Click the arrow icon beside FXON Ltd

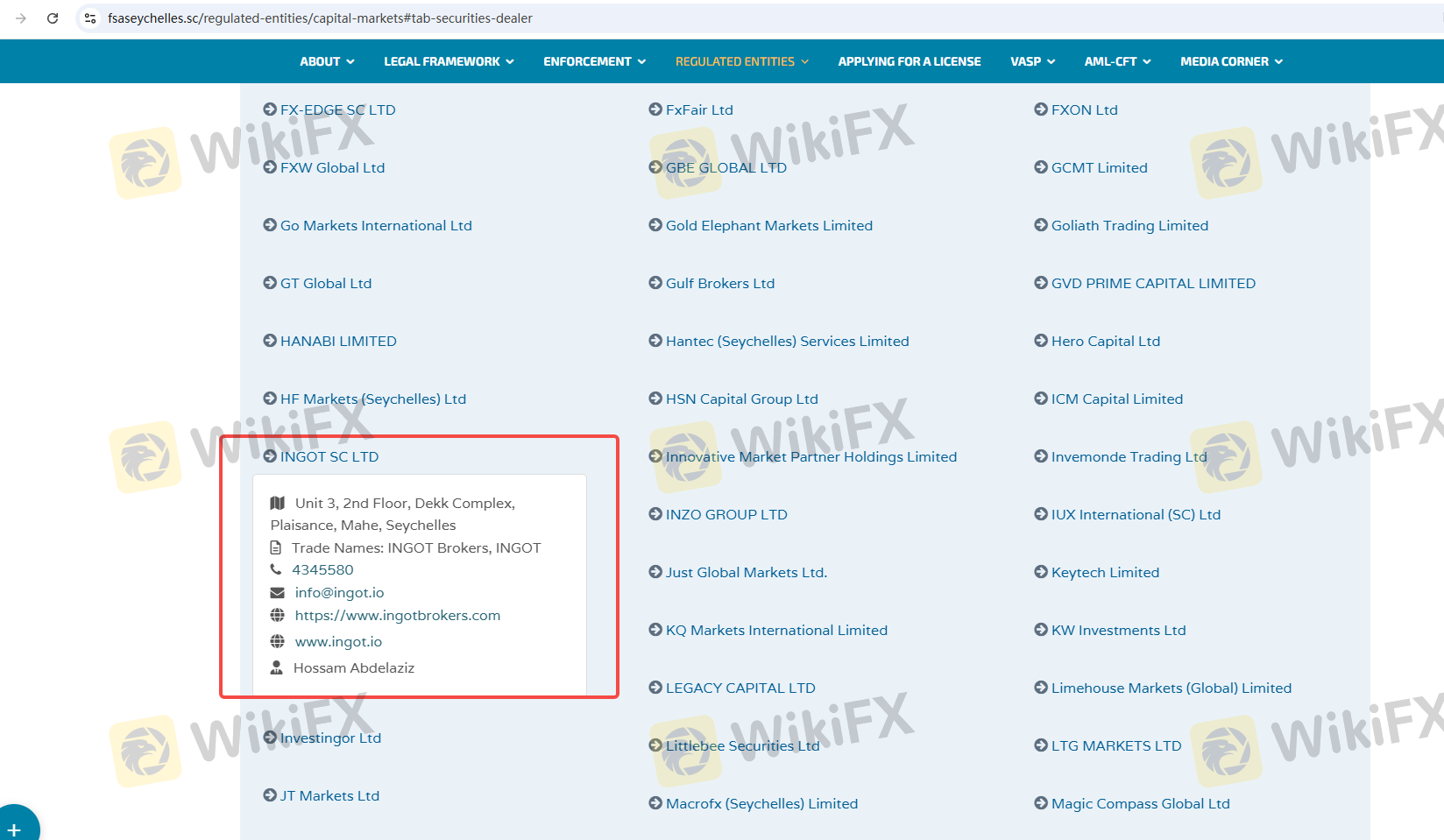point(1041,109)
